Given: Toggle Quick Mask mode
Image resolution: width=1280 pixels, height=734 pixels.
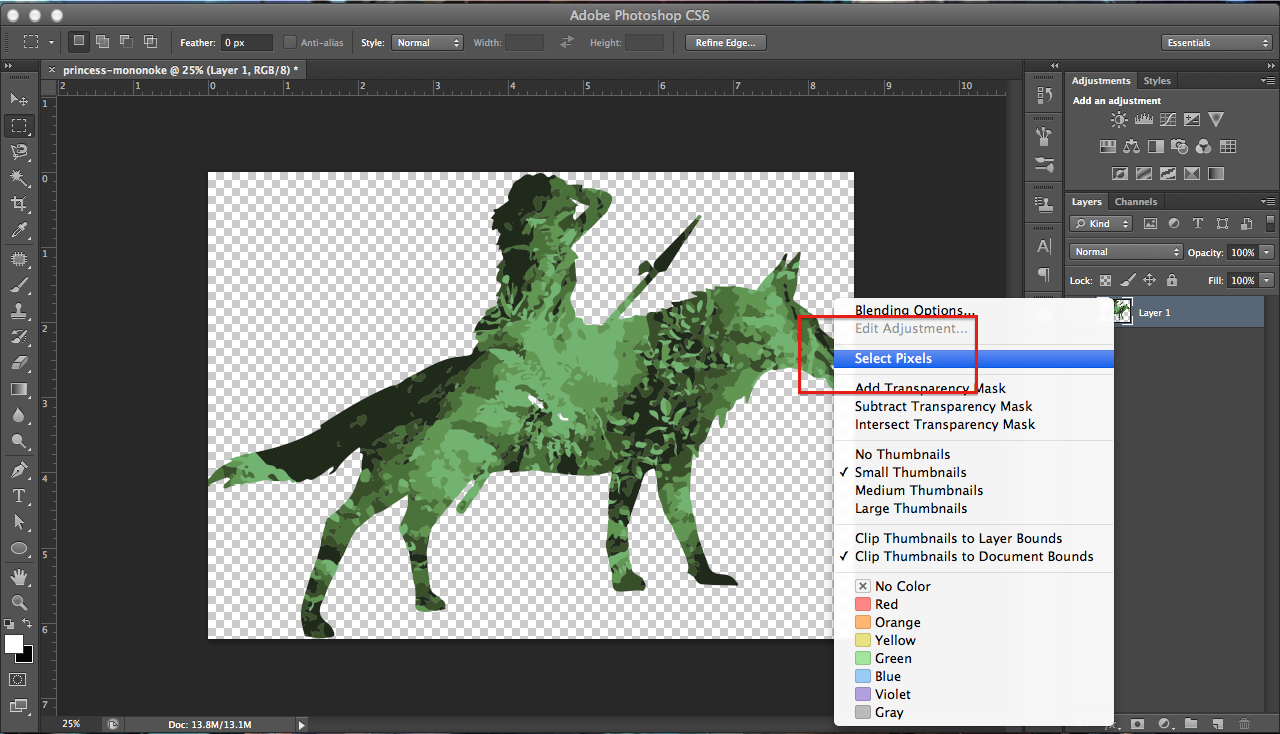Looking at the screenshot, I should (18, 679).
